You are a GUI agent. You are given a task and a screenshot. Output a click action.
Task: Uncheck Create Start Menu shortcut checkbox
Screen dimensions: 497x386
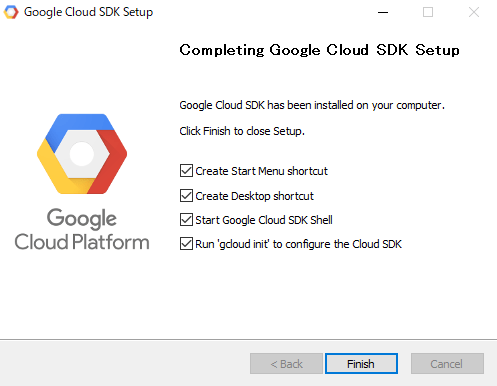tap(186, 171)
